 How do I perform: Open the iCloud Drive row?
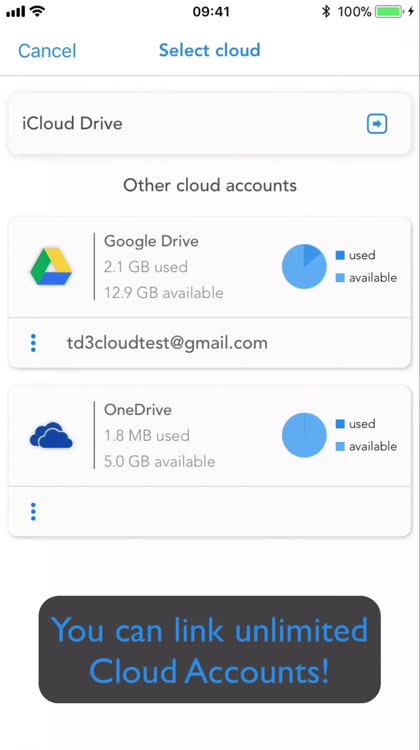coord(210,124)
